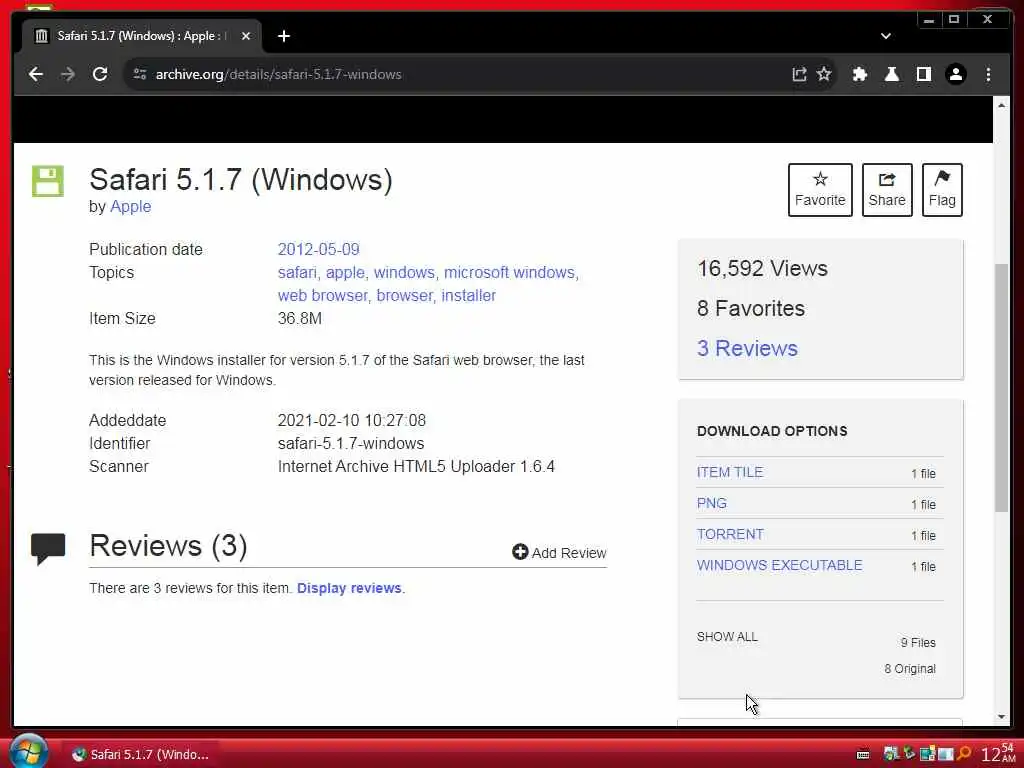Click the 8 Favorites text
Image resolution: width=1024 pixels, height=768 pixels.
coord(751,308)
